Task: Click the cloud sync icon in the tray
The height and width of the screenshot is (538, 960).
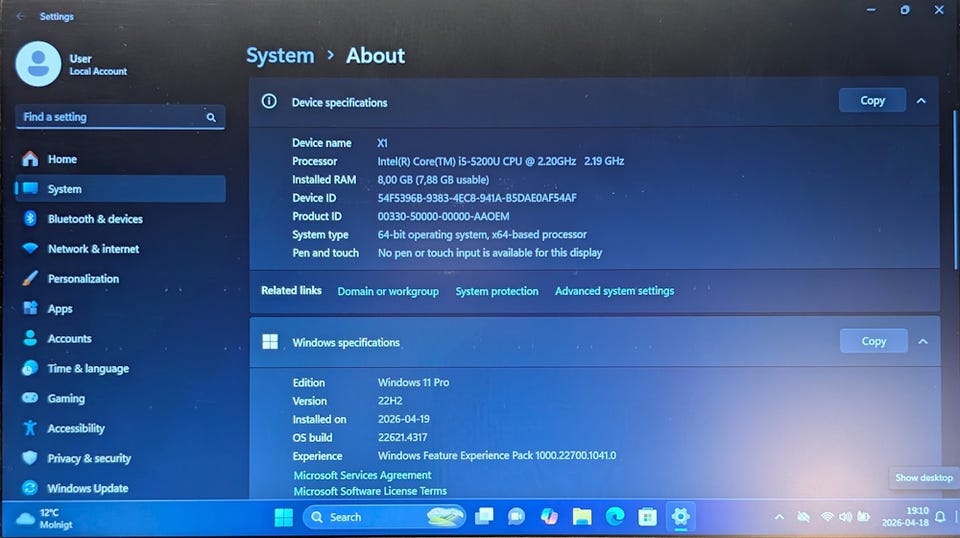Action: pyautogui.click(x=803, y=518)
